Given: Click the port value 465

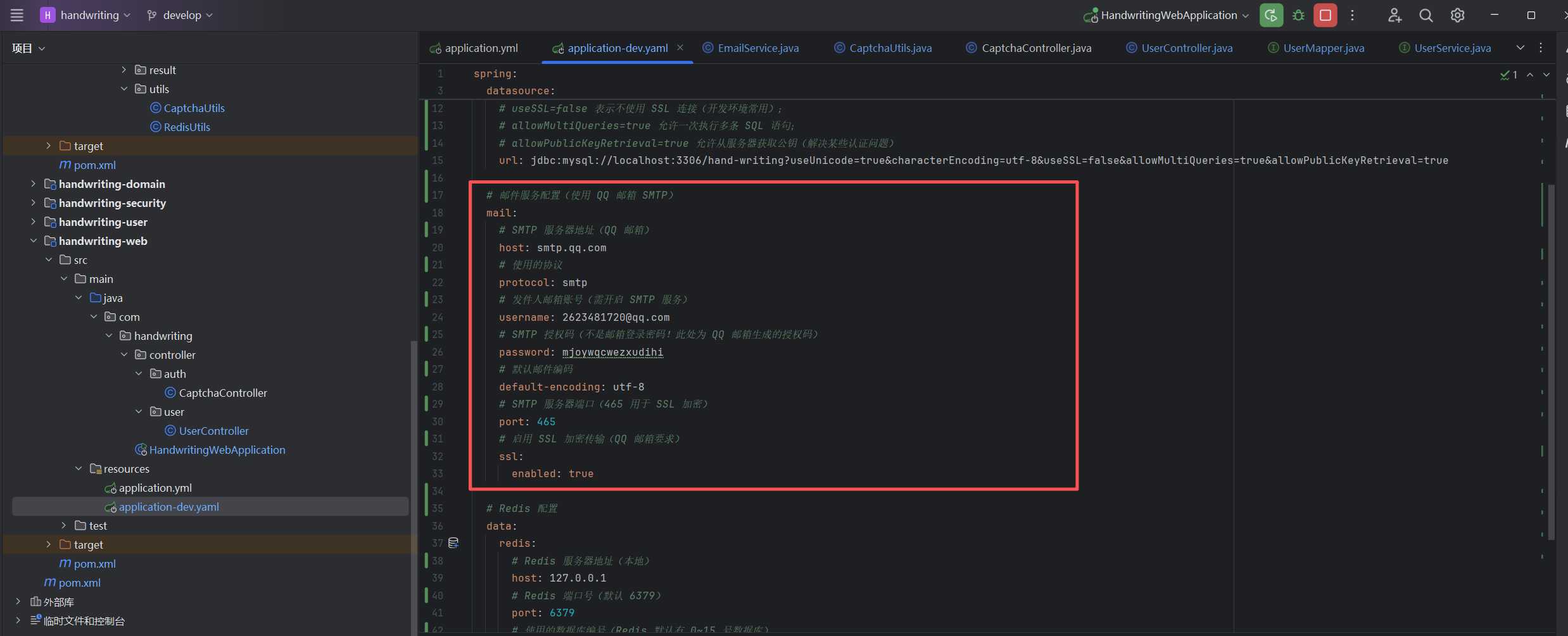Looking at the screenshot, I should tap(546, 421).
